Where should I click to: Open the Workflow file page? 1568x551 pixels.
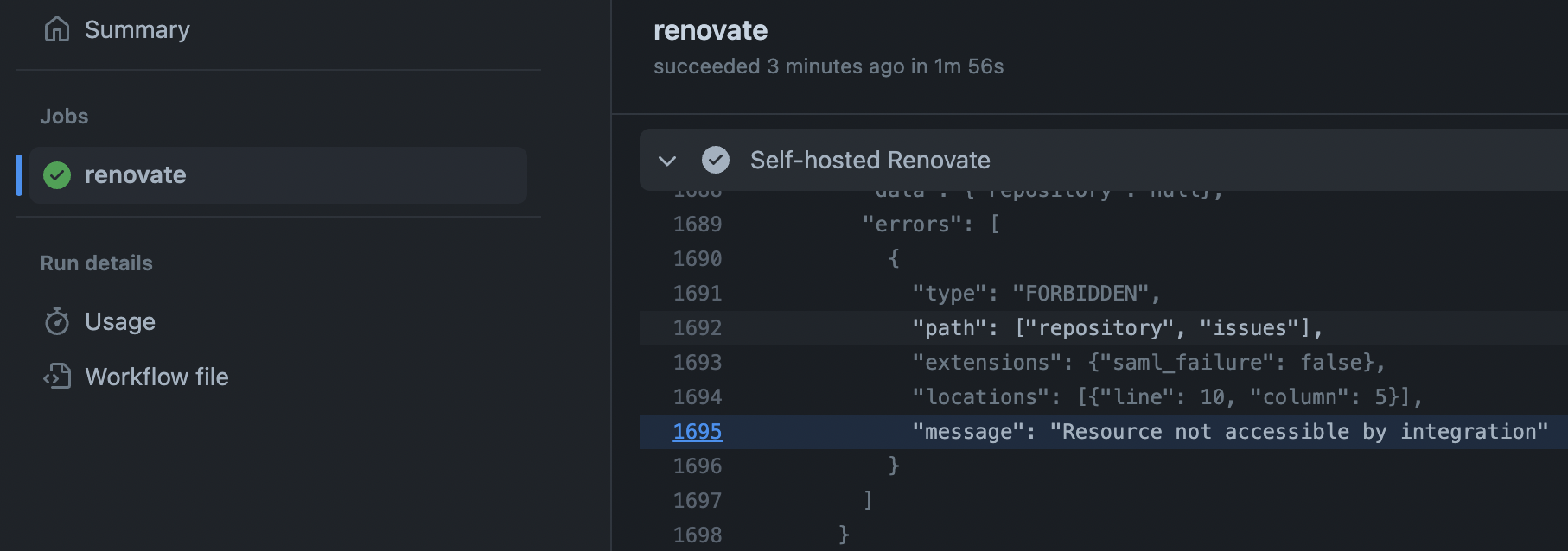coord(156,377)
